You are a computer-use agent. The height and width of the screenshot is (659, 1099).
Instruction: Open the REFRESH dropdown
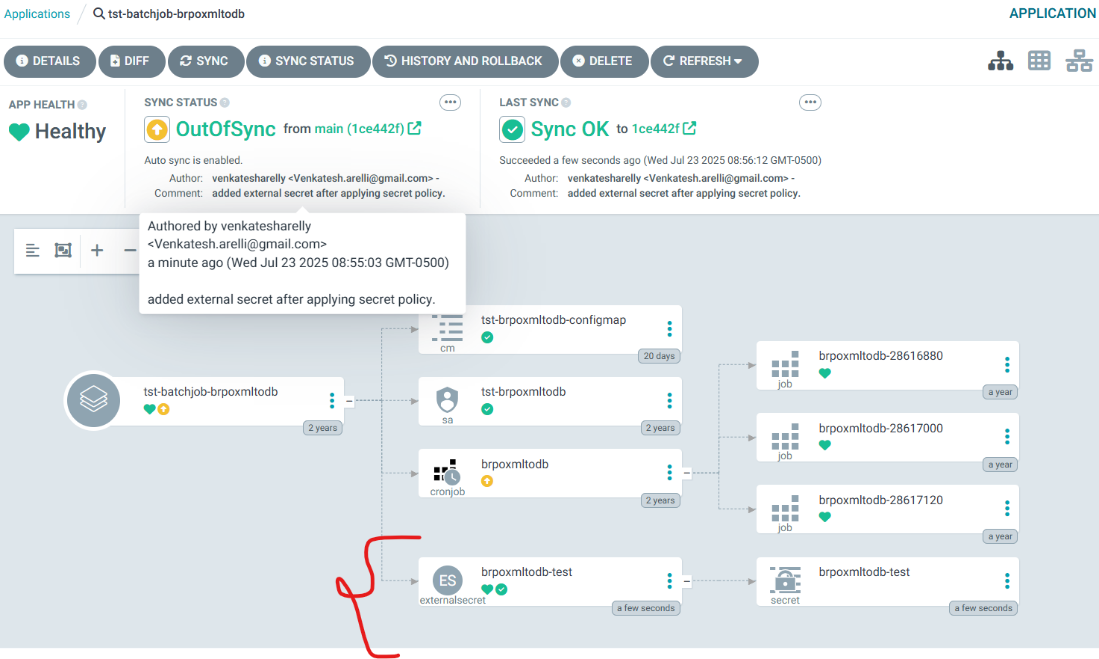[704, 61]
